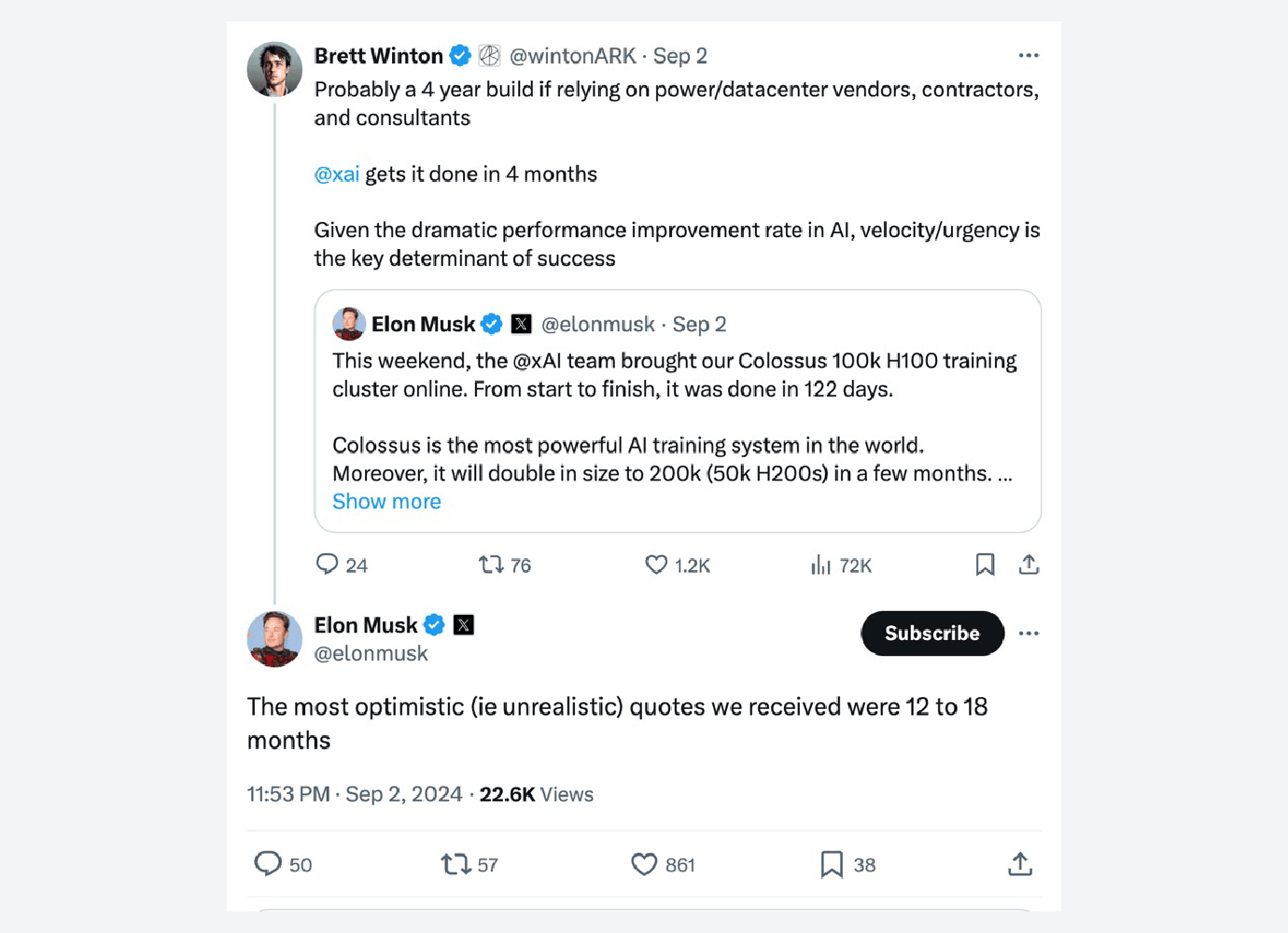The width and height of the screenshot is (1288, 933).
Task: Repost Brett Winton's post
Action: pos(491,564)
